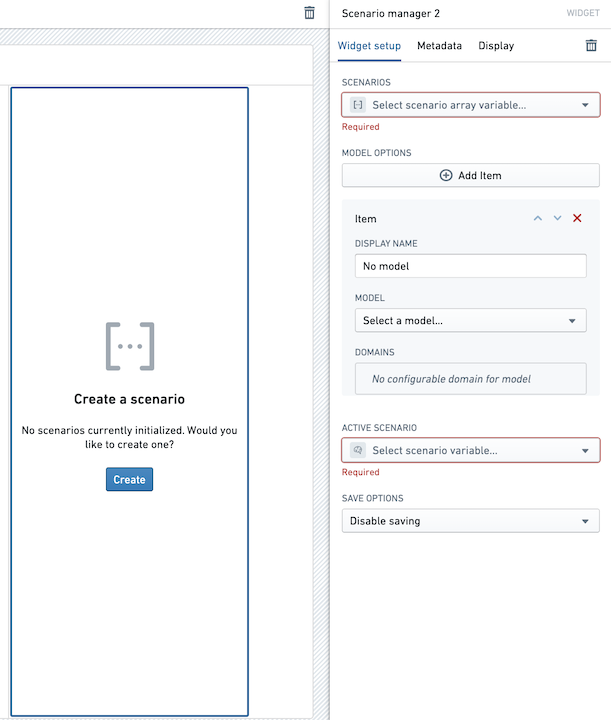Open the Scenarios array variable dropdown
The image size is (611, 720).
(471, 105)
